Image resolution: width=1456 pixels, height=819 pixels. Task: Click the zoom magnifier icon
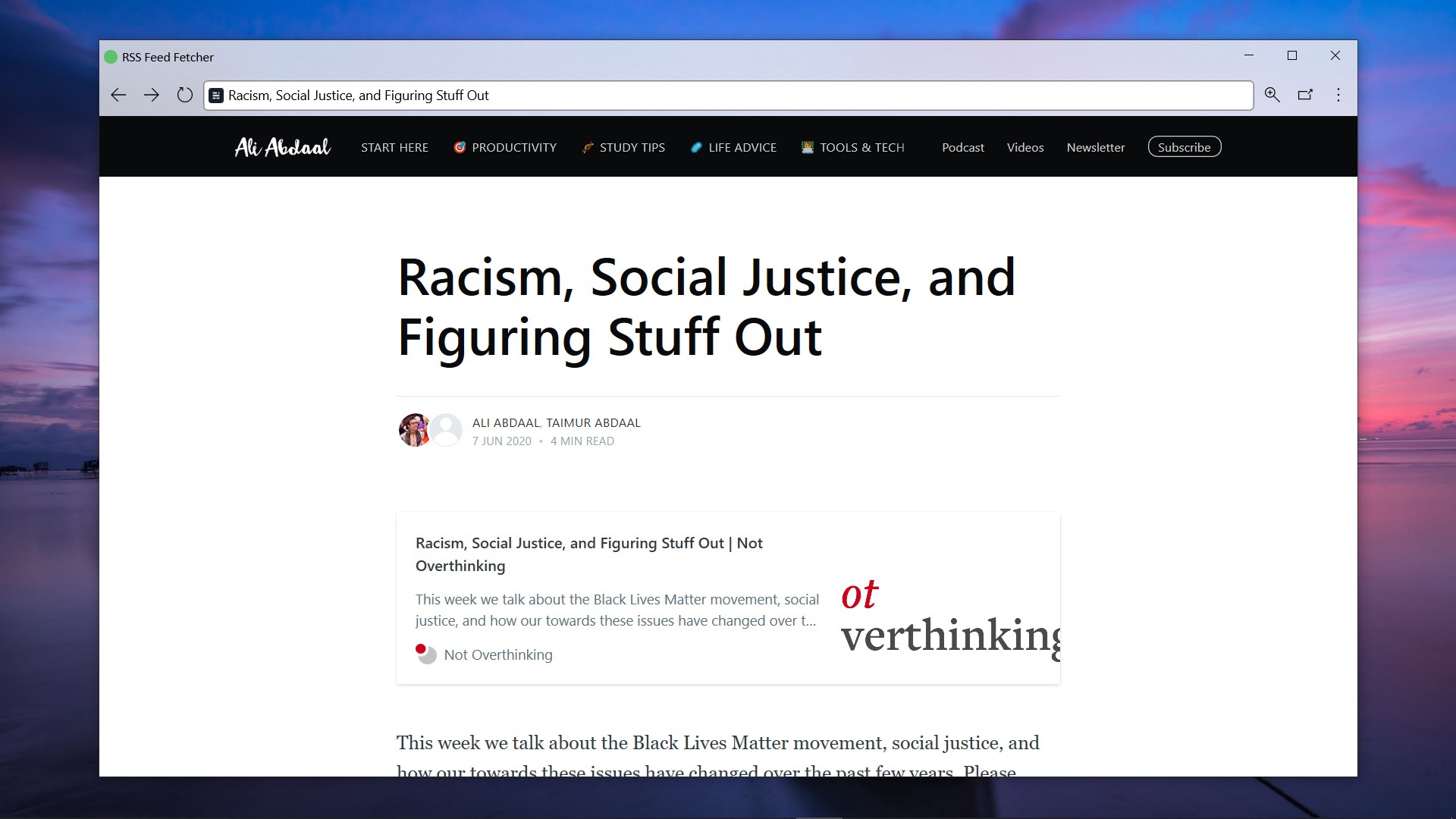(1272, 95)
